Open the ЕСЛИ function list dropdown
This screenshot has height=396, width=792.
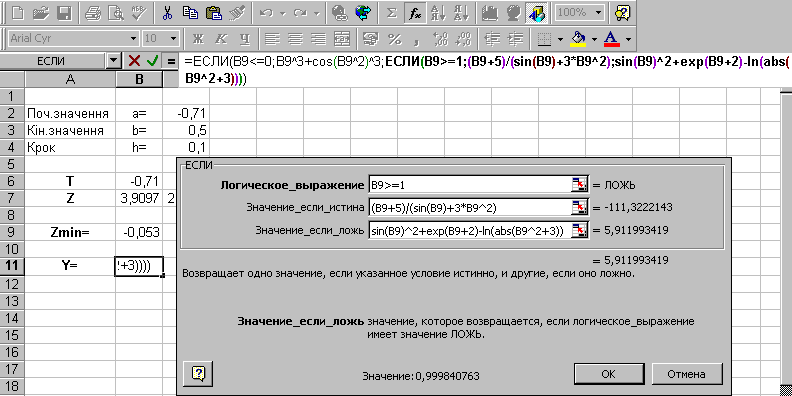pos(115,61)
